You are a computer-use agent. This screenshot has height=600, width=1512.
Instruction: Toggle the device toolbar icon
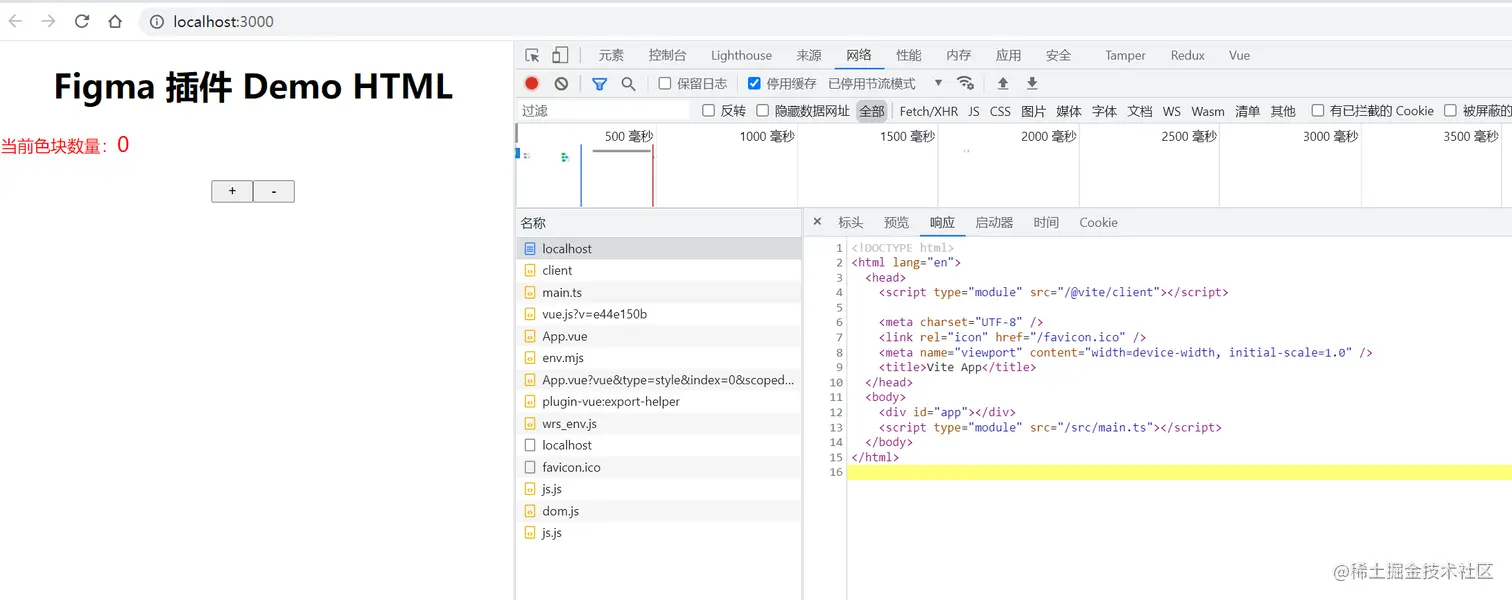(x=560, y=55)
